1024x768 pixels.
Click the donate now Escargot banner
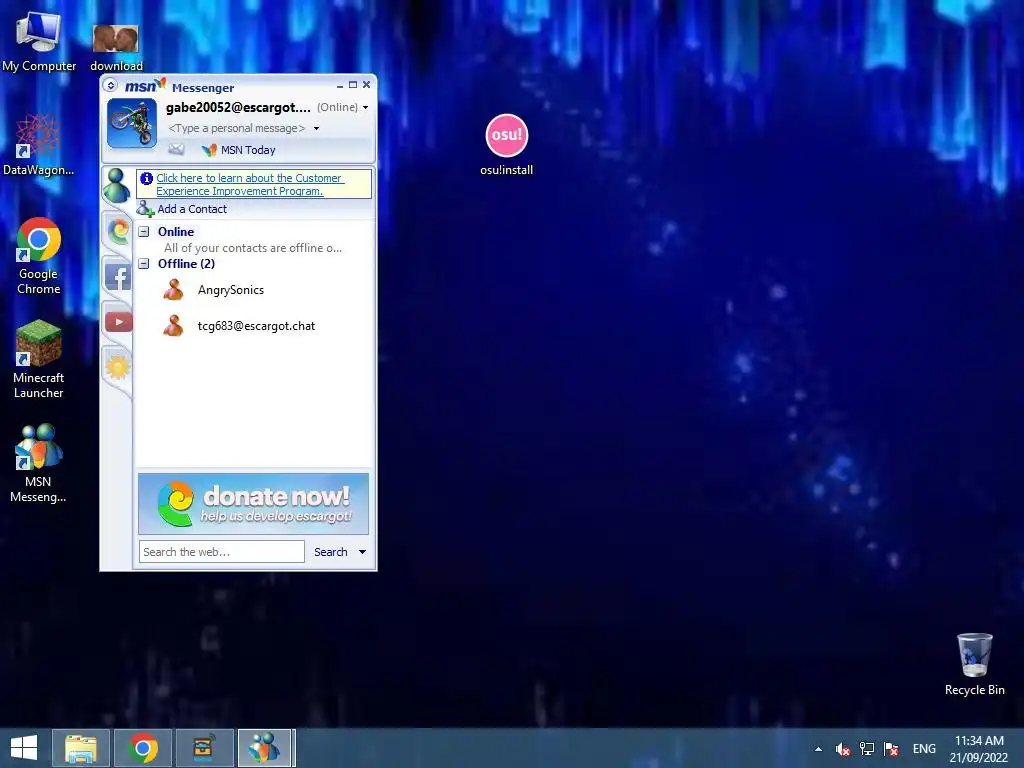[x=253, y=504]
